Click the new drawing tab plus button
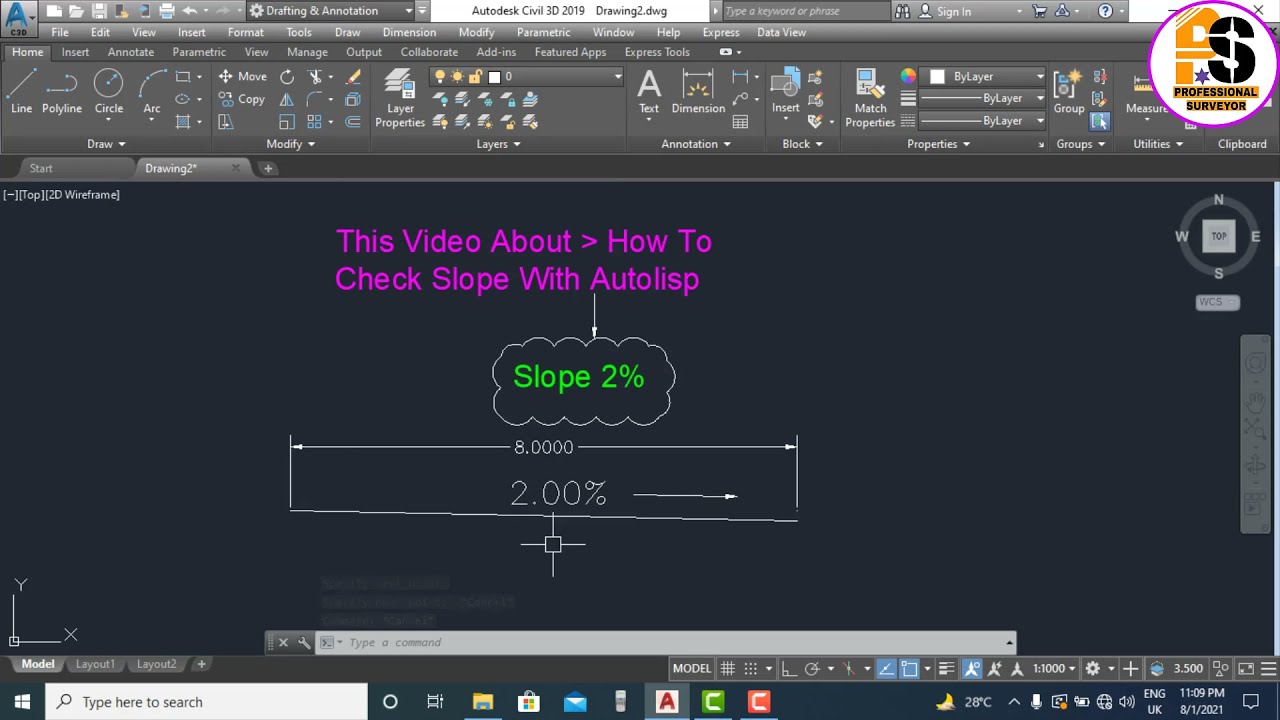1280x720 pixels. (267, 168)
